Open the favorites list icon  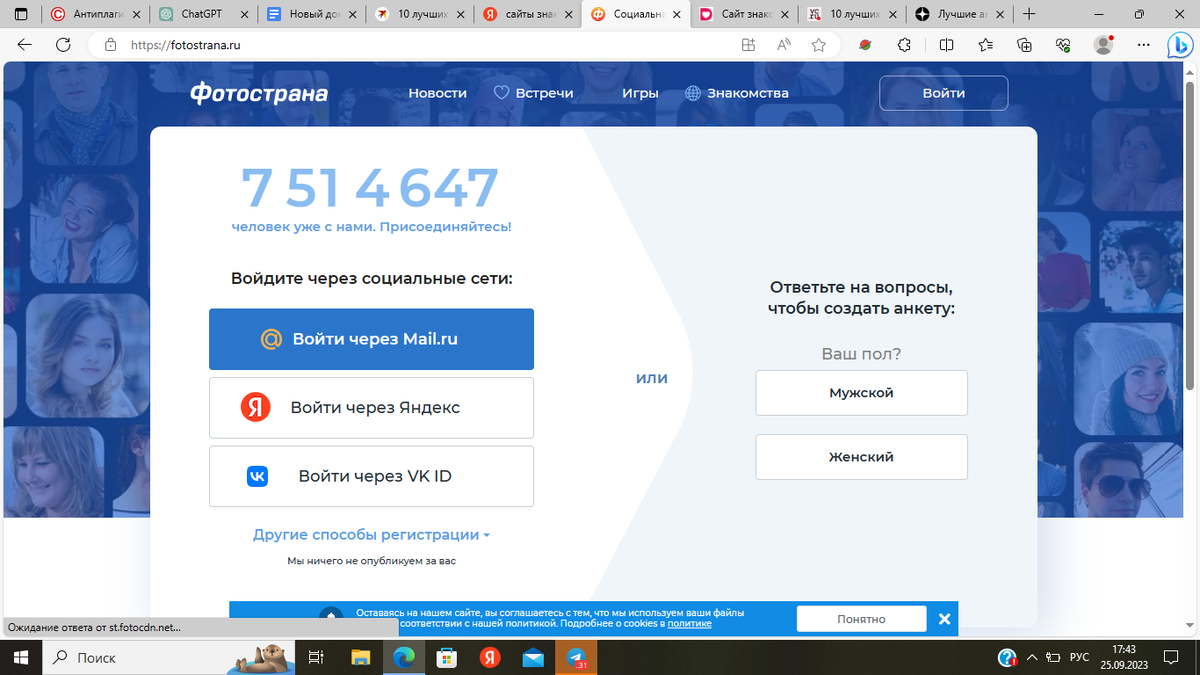tap(986, 45)
